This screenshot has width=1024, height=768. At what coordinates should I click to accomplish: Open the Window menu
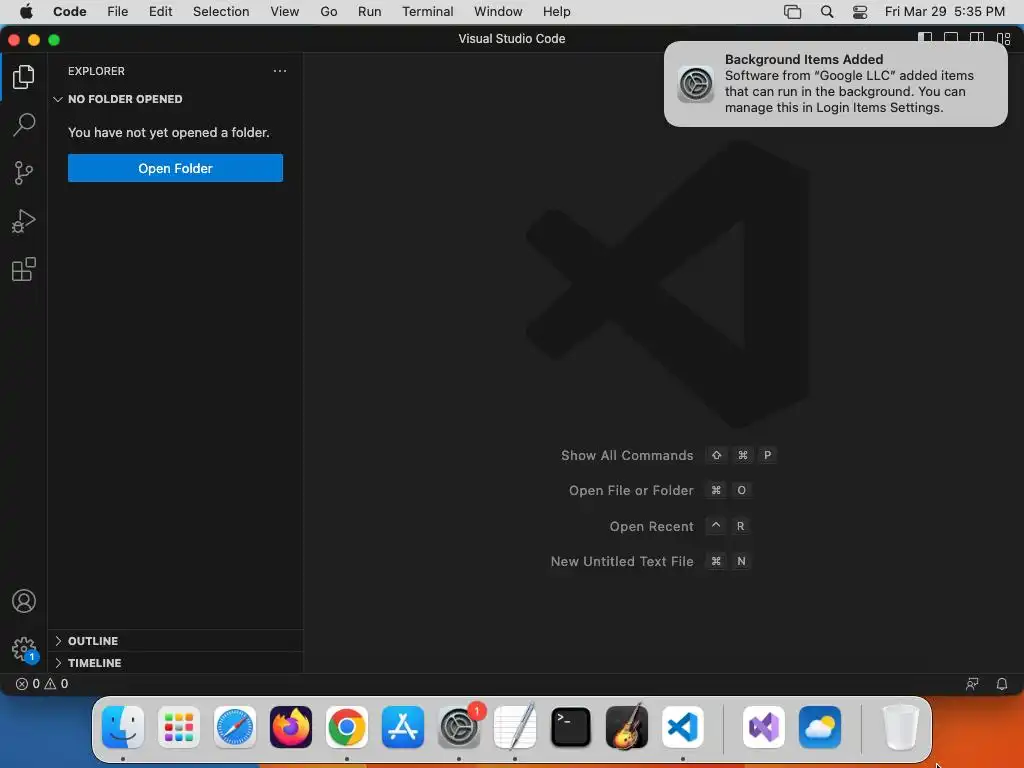point(498,12)
